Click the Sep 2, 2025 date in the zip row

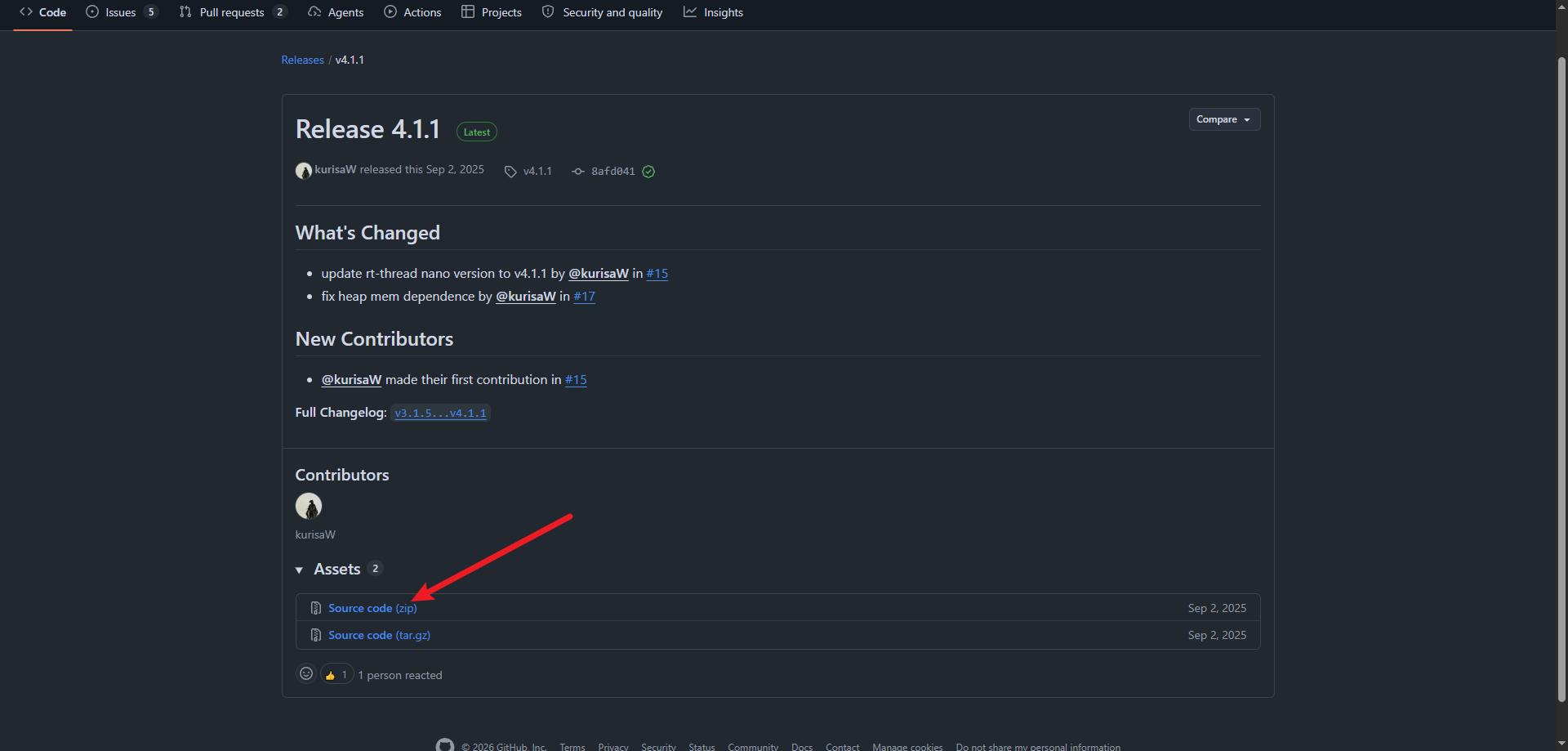click(1217, 608)
